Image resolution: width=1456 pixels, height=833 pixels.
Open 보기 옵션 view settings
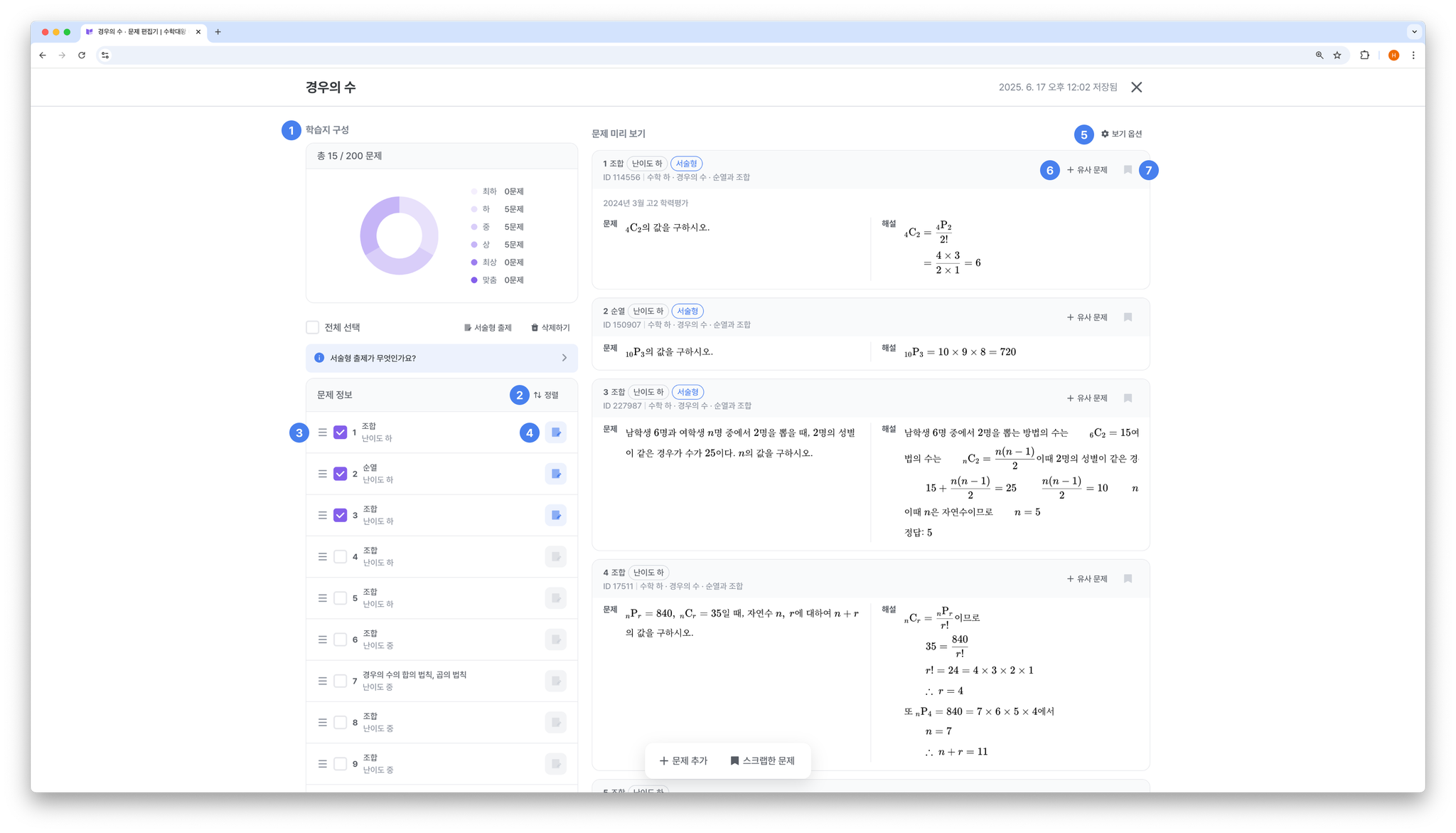point(1121,134)
